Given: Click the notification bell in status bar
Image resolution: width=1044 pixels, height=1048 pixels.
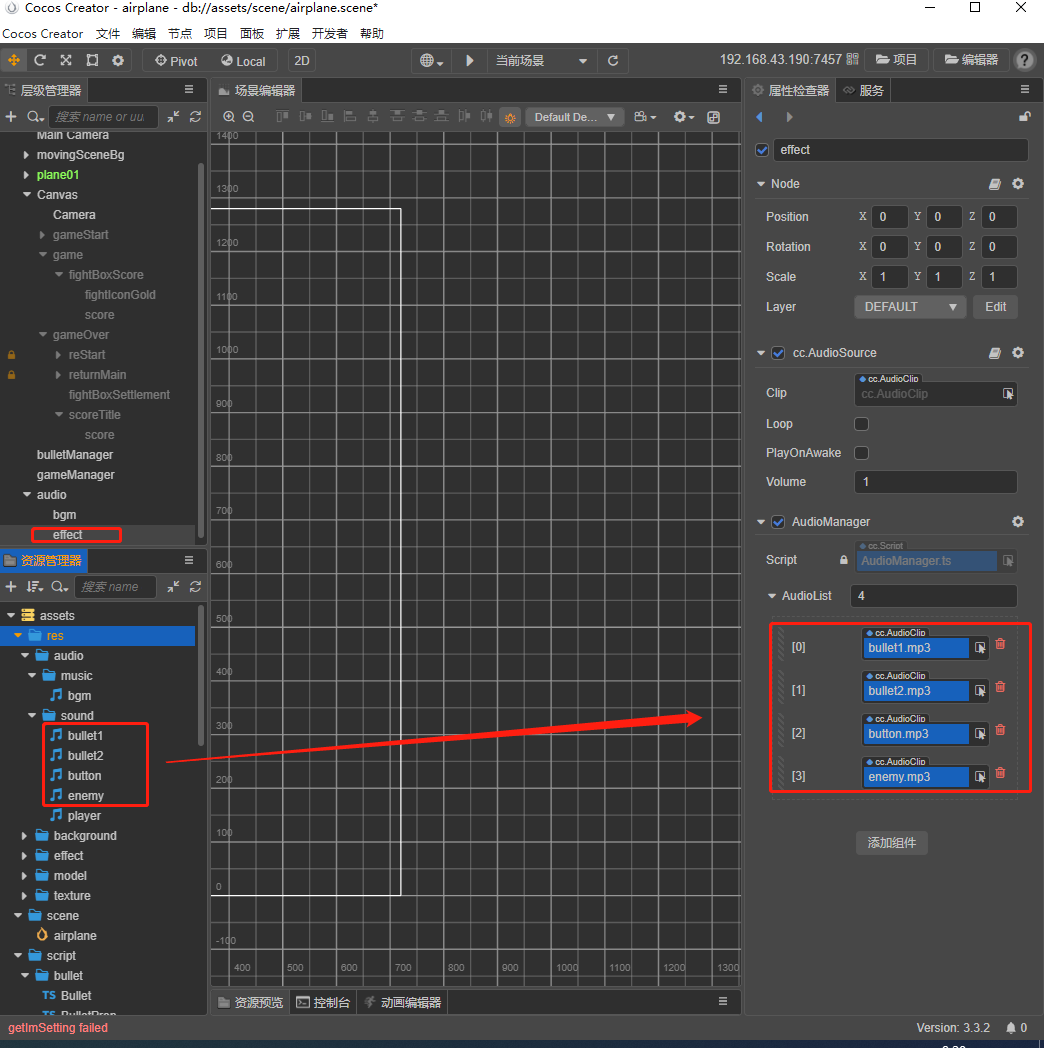Looking at the screenshot, I should (1011, 1028).
